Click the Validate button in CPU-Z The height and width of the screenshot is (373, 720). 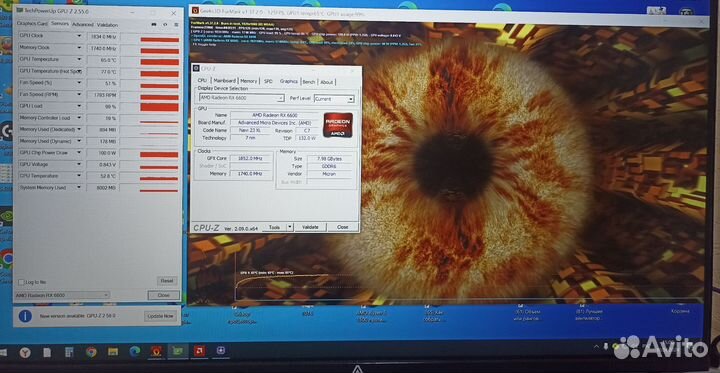[310, 227]
